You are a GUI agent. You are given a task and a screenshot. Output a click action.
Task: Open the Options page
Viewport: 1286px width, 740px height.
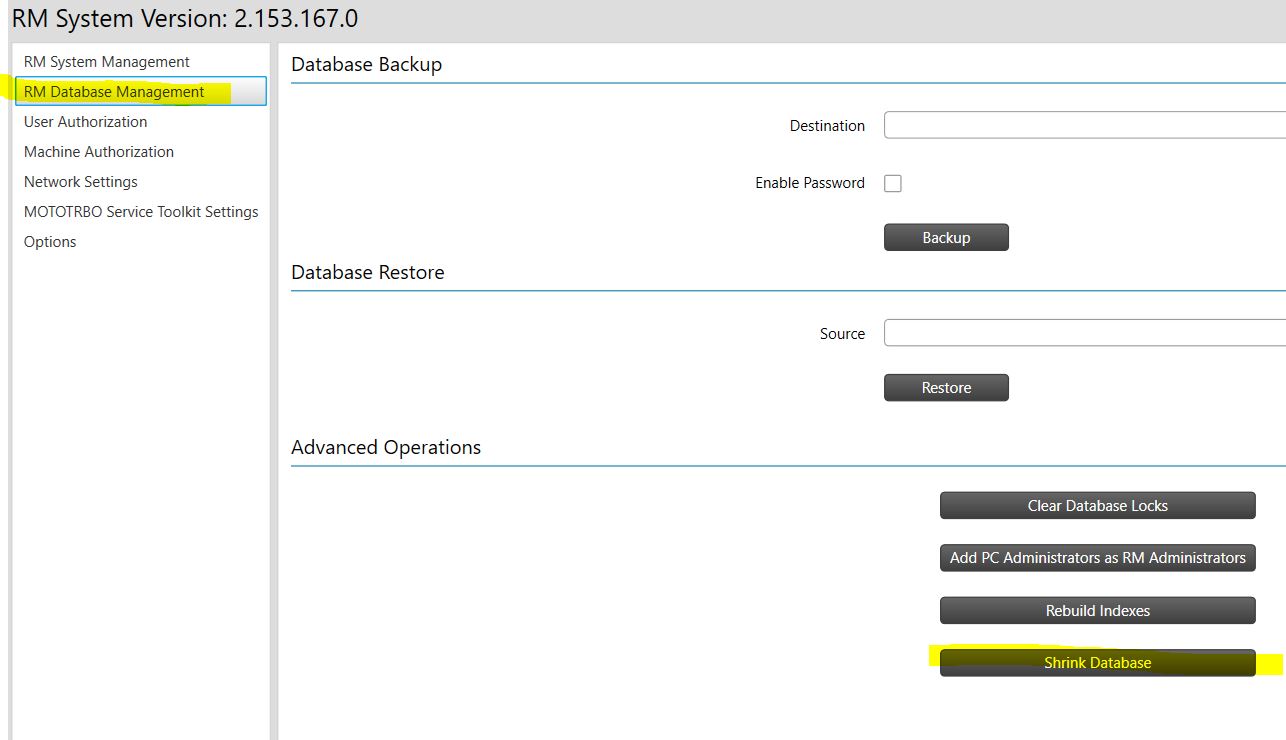pyautogui.click(x=141, y=242)
